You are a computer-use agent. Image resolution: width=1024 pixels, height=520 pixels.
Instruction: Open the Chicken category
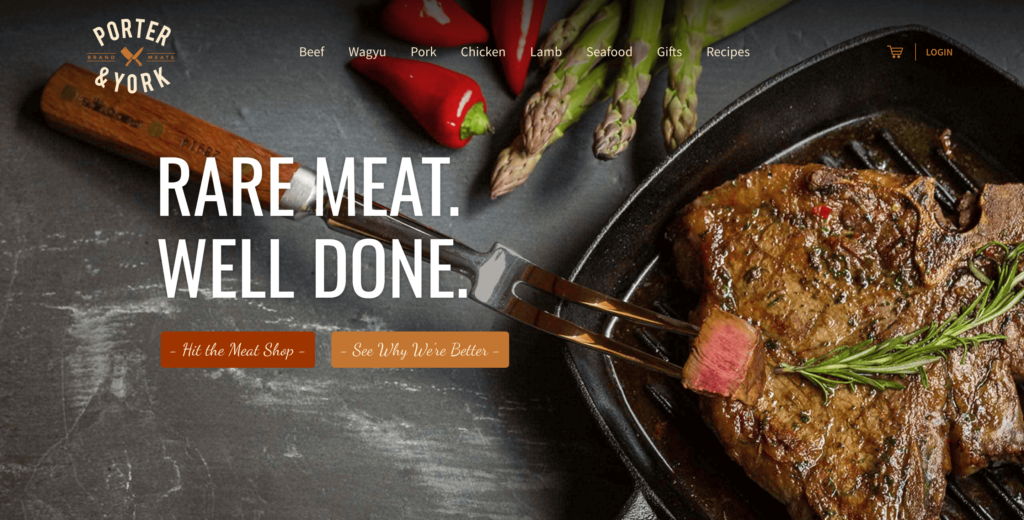click(x=483, y=52)
